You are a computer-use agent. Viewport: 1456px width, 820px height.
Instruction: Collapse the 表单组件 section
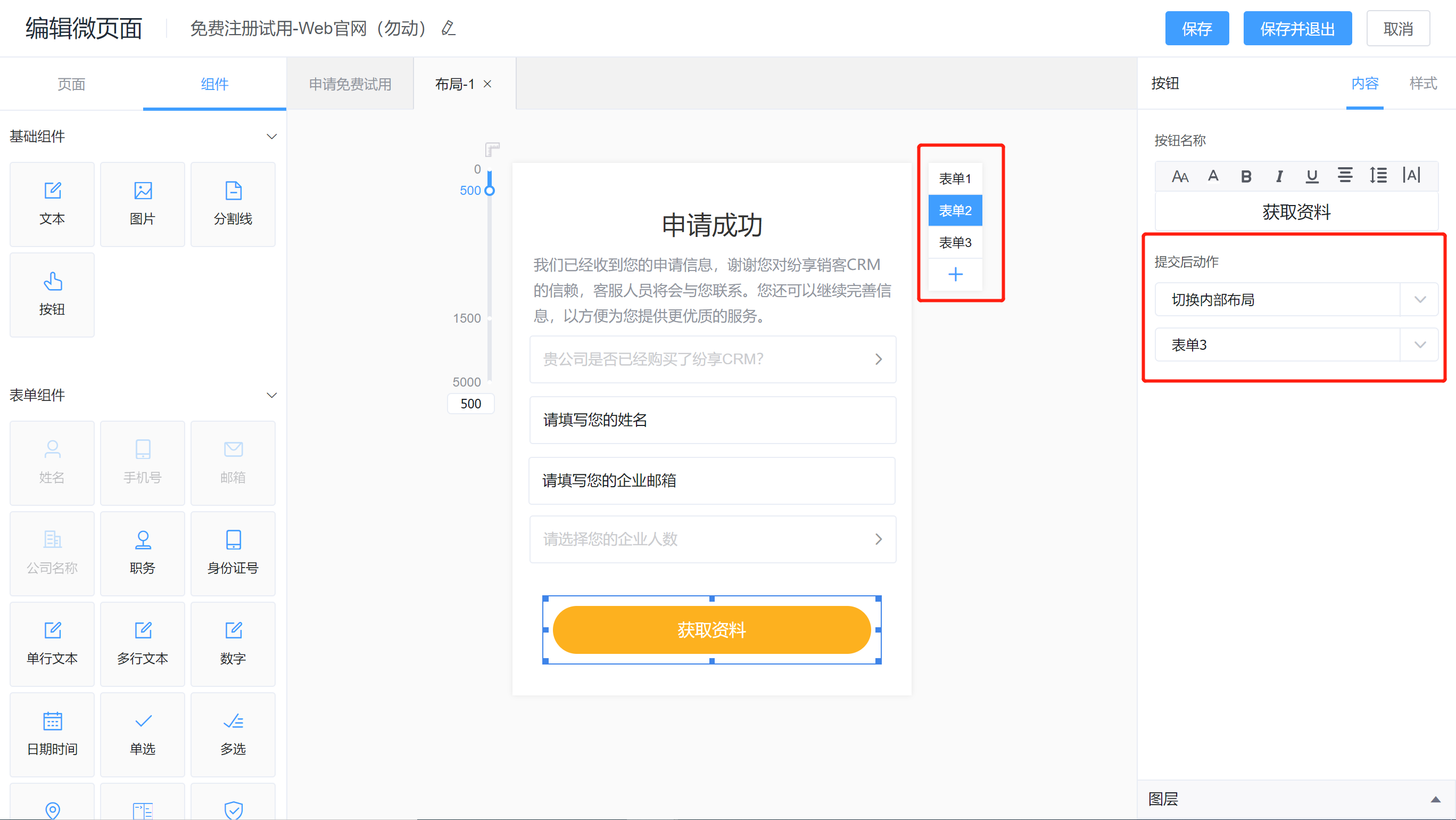pyautogui.click(x=271, y=395)
